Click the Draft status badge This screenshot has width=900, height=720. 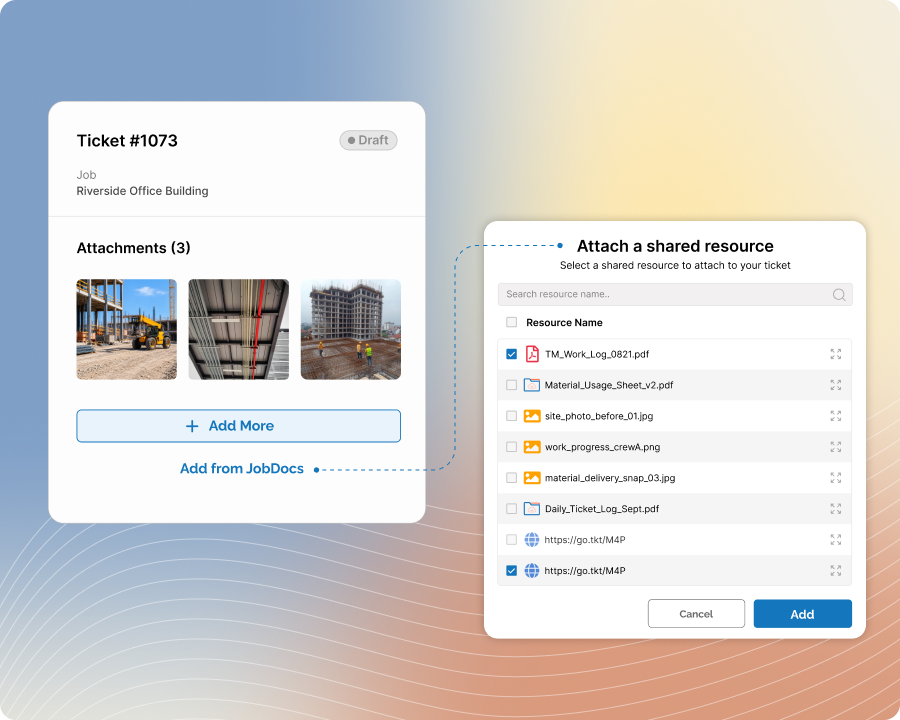point(368,140)
